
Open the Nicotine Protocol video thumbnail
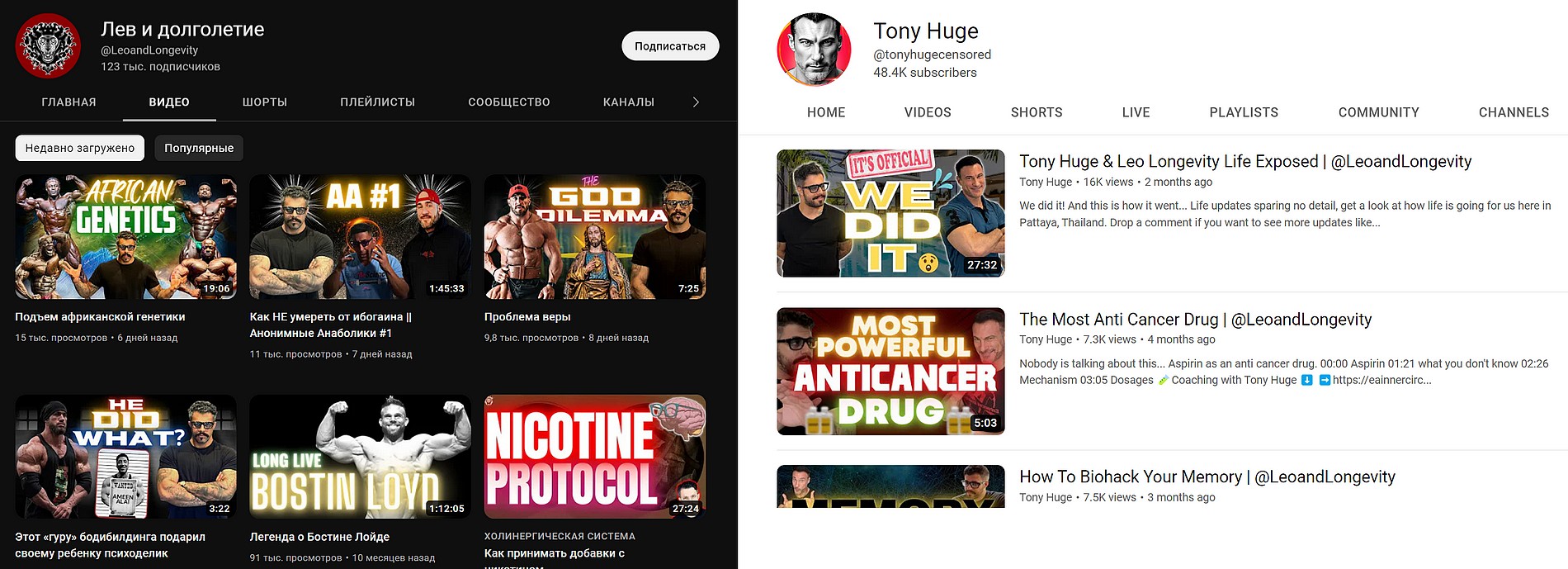(594, 457)
